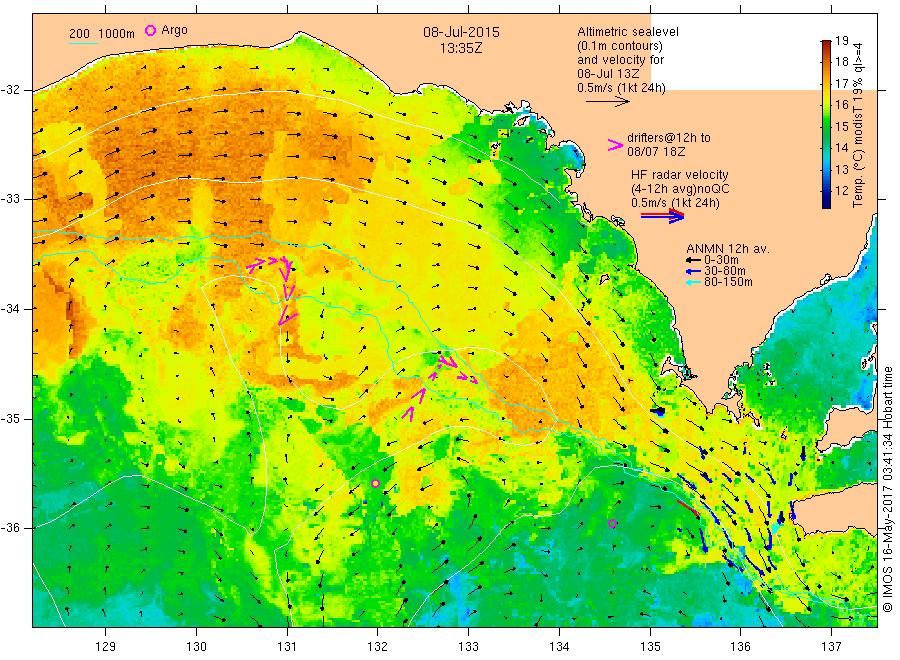Click the blue 30-80m ANMN arrow symbol

(x=693, y=271)
